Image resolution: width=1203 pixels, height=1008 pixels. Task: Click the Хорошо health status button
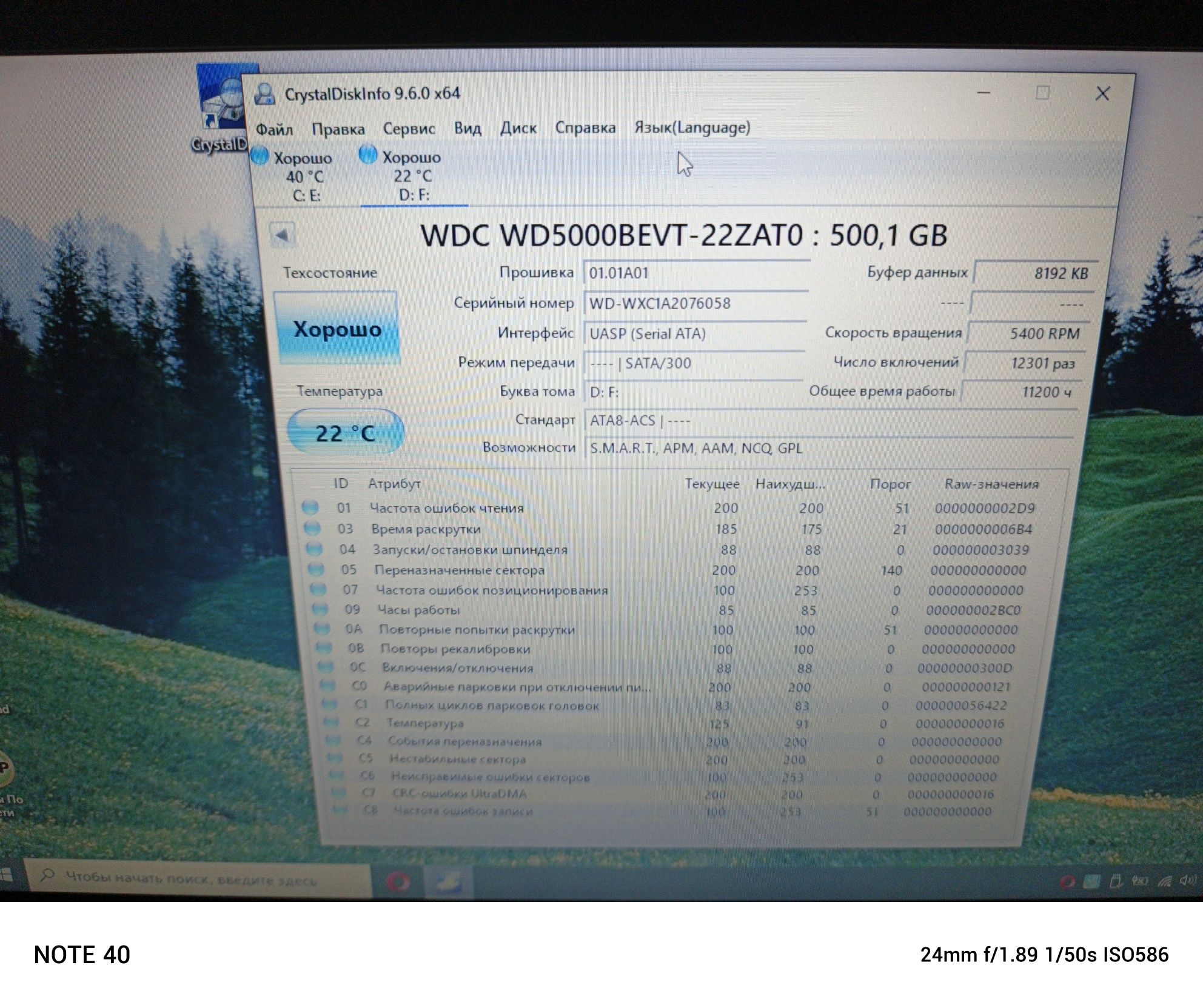[x=337, y=328]
